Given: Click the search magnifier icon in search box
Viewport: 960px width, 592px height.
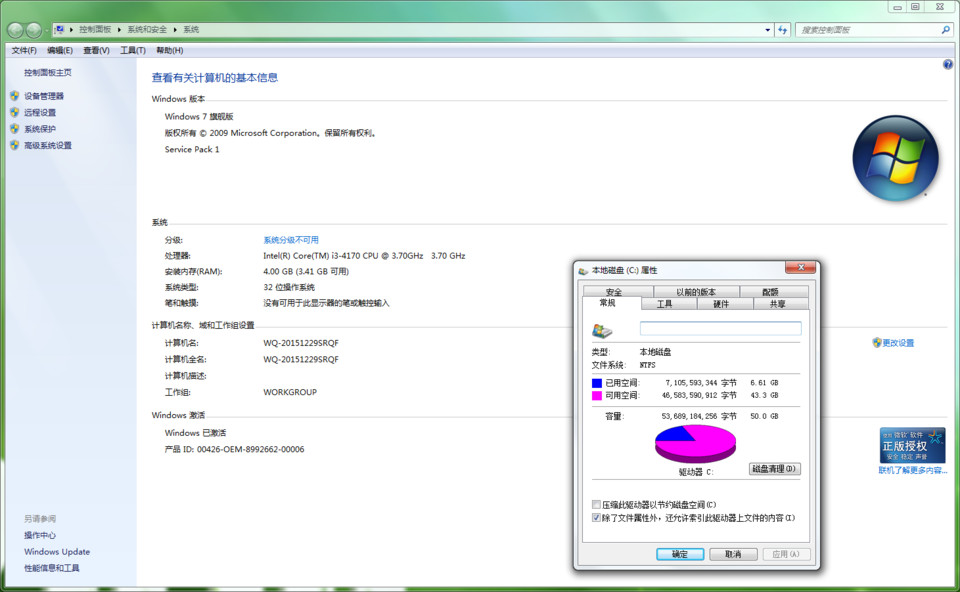Looking at the screenshot, I should tap(945, 30).
